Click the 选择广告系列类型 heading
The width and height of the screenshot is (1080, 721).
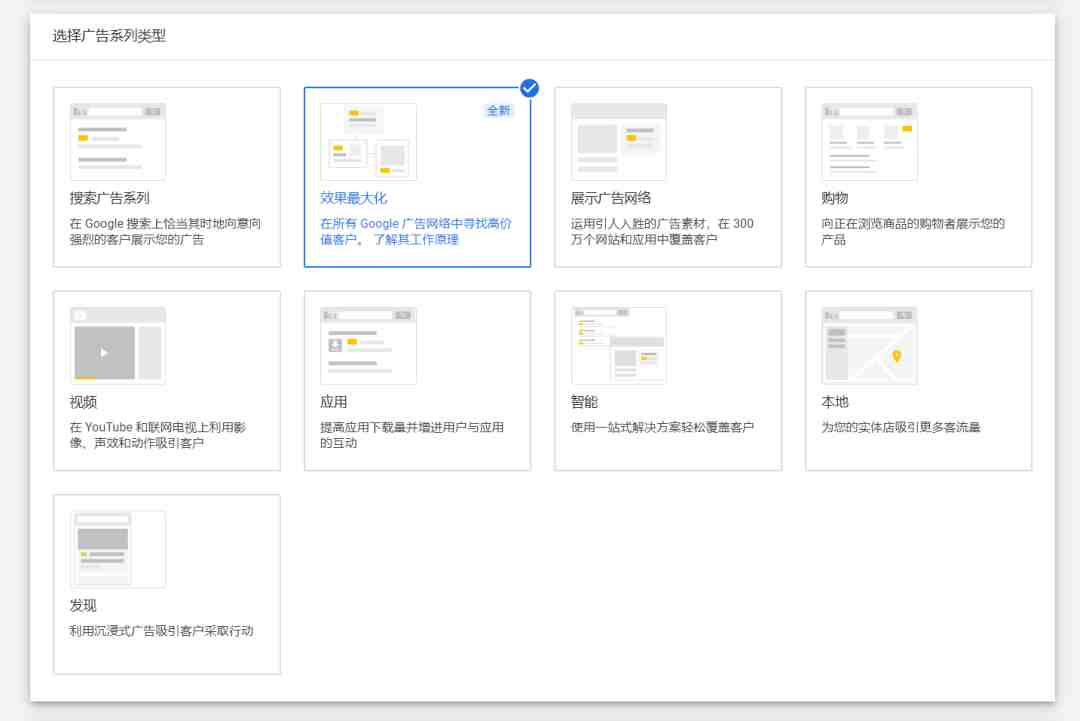pyautogui.click(x=110, y=36)
